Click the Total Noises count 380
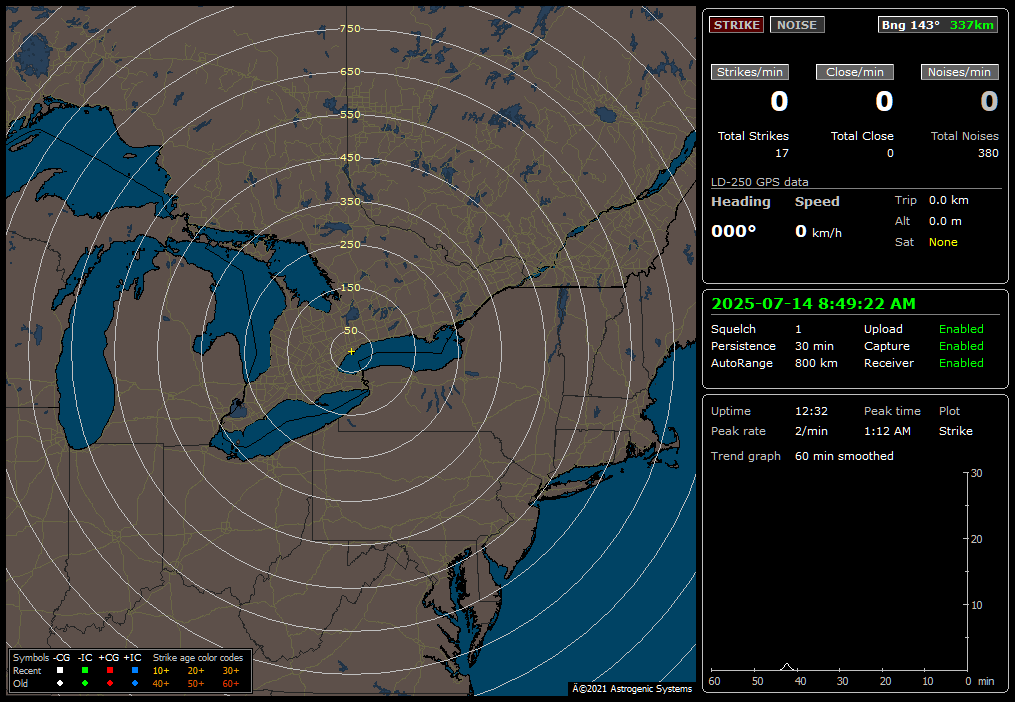1015x702 pixels. 988,153
